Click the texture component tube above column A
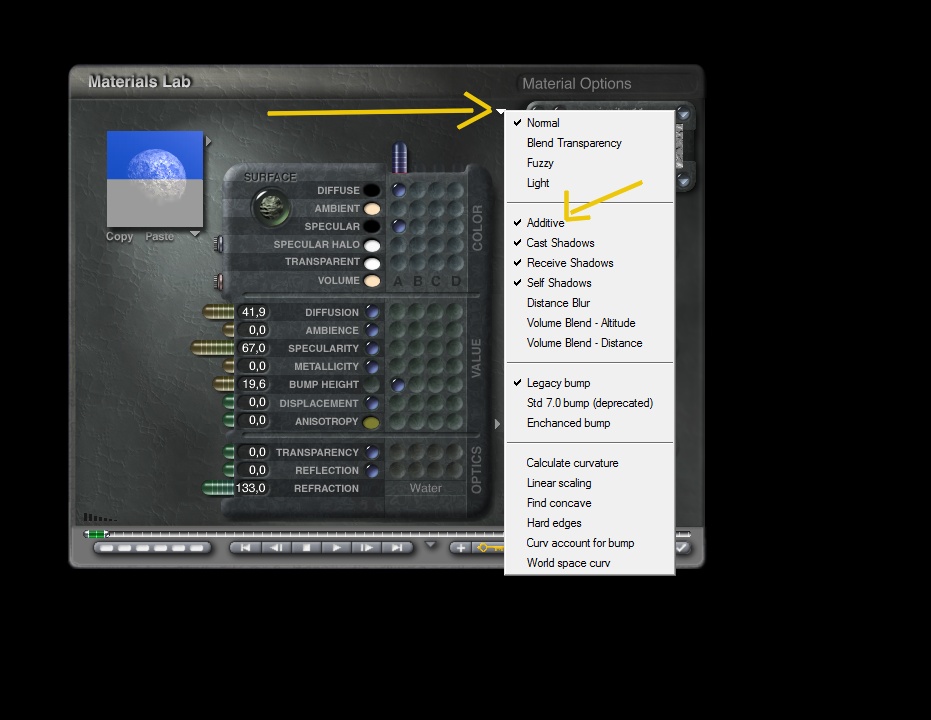Viewport: 931px width, 720px height. [x=401, y=157]
